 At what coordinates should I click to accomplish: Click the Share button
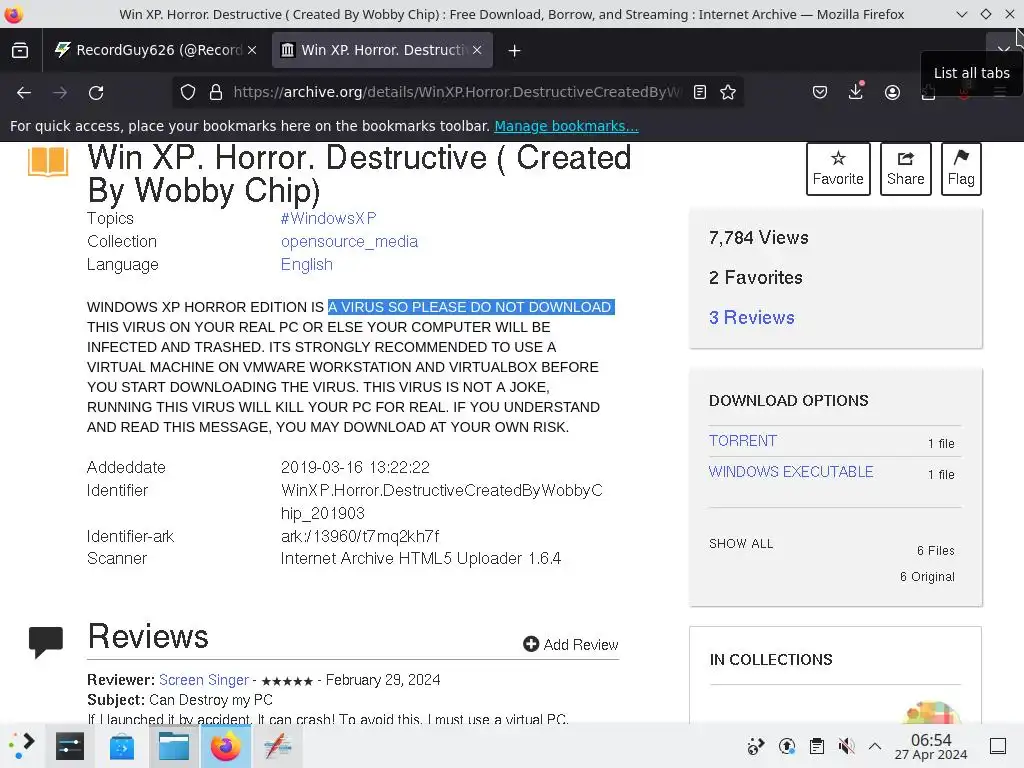click(x=905, y=168)
